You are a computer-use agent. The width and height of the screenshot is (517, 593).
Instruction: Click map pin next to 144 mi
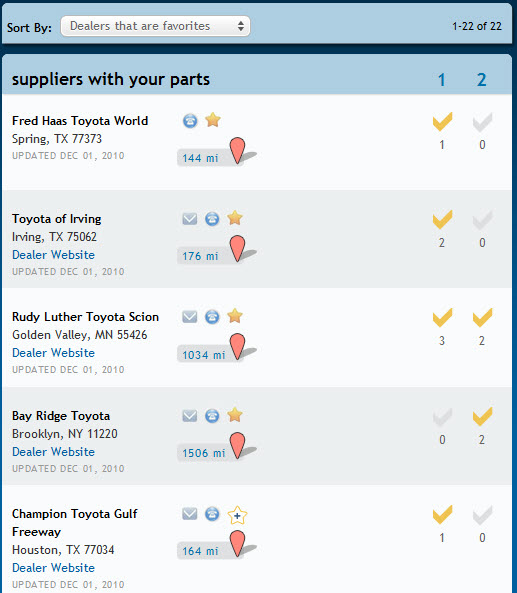[x=238, y=151]
